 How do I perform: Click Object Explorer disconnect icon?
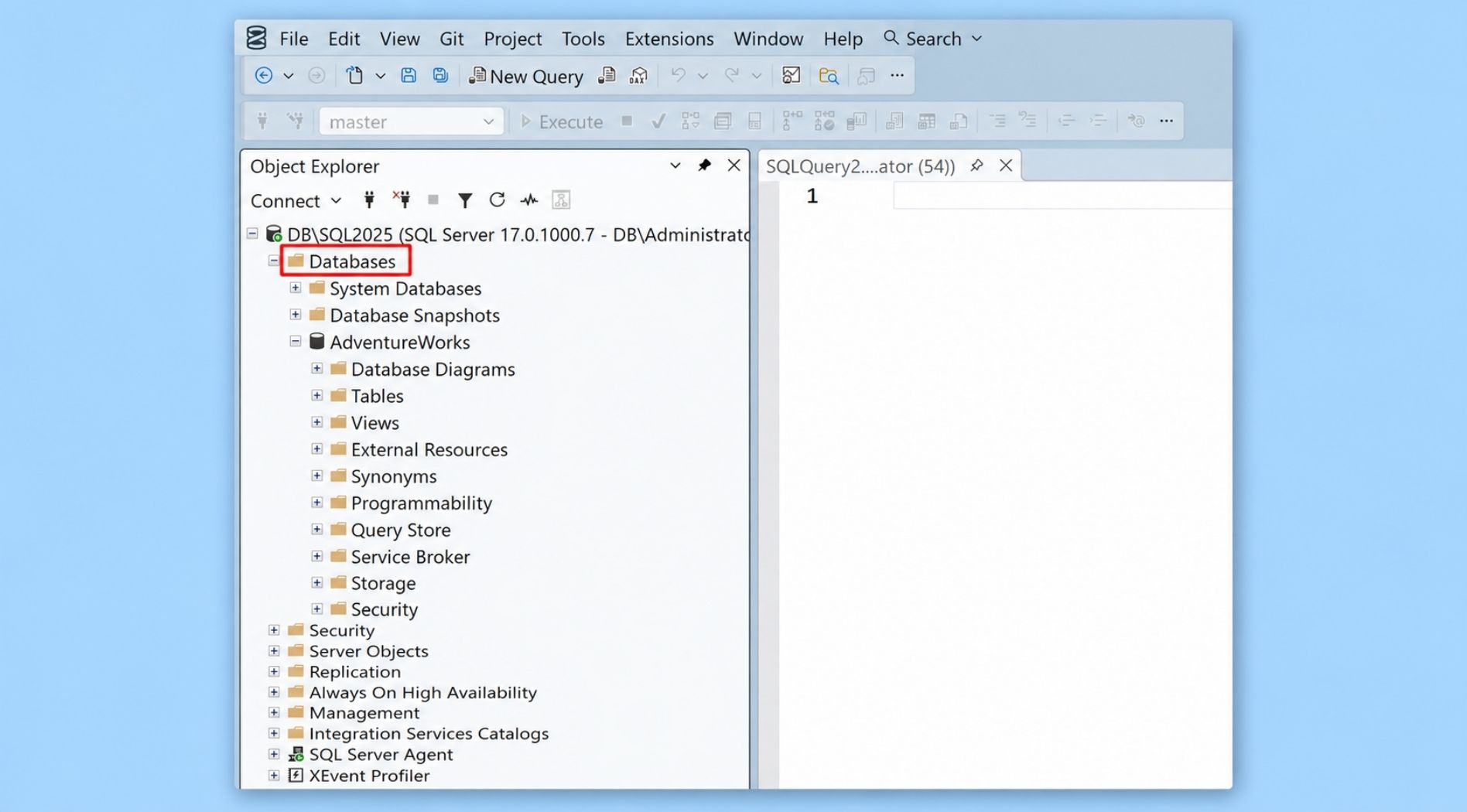coord(402,200)
